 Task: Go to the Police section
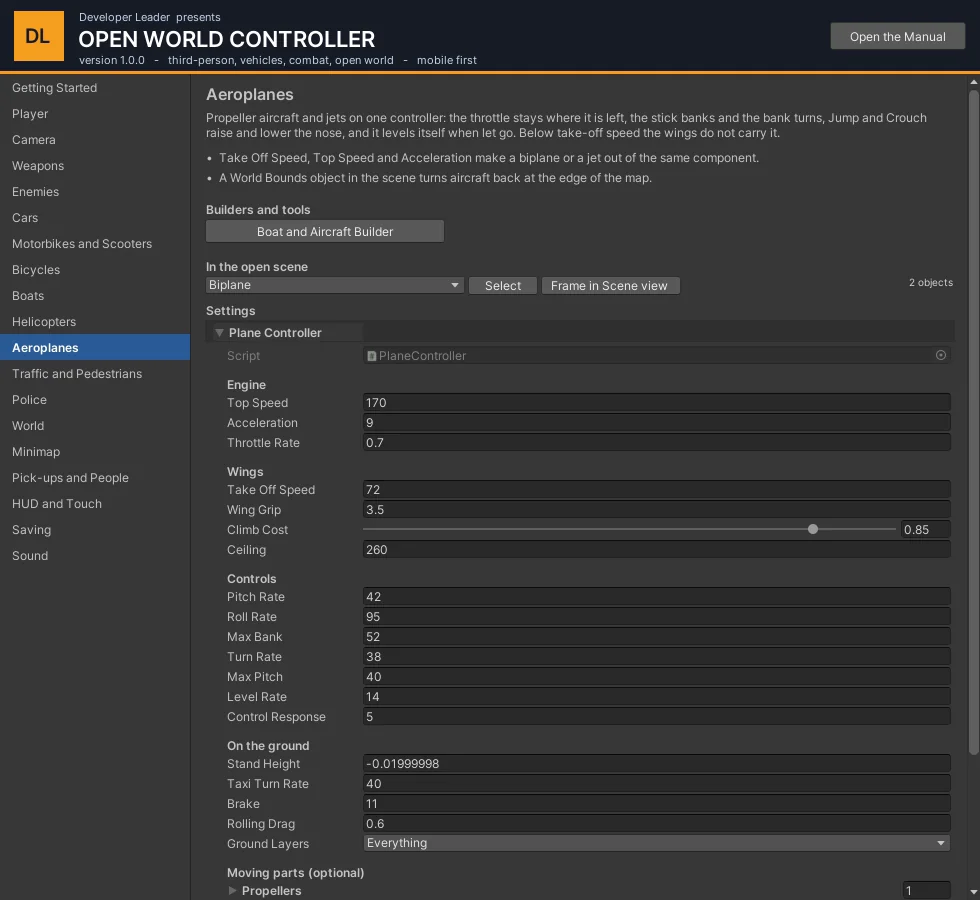click(x=95, y=400)
